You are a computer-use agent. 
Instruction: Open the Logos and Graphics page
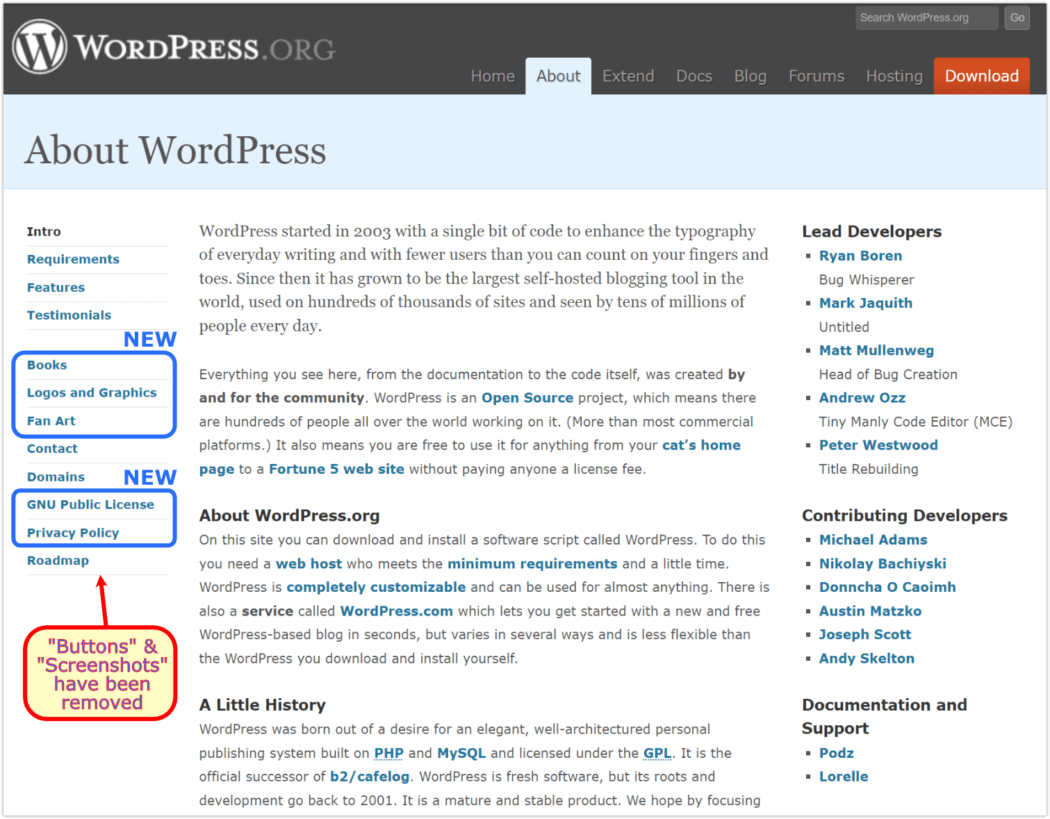point(92,393)
